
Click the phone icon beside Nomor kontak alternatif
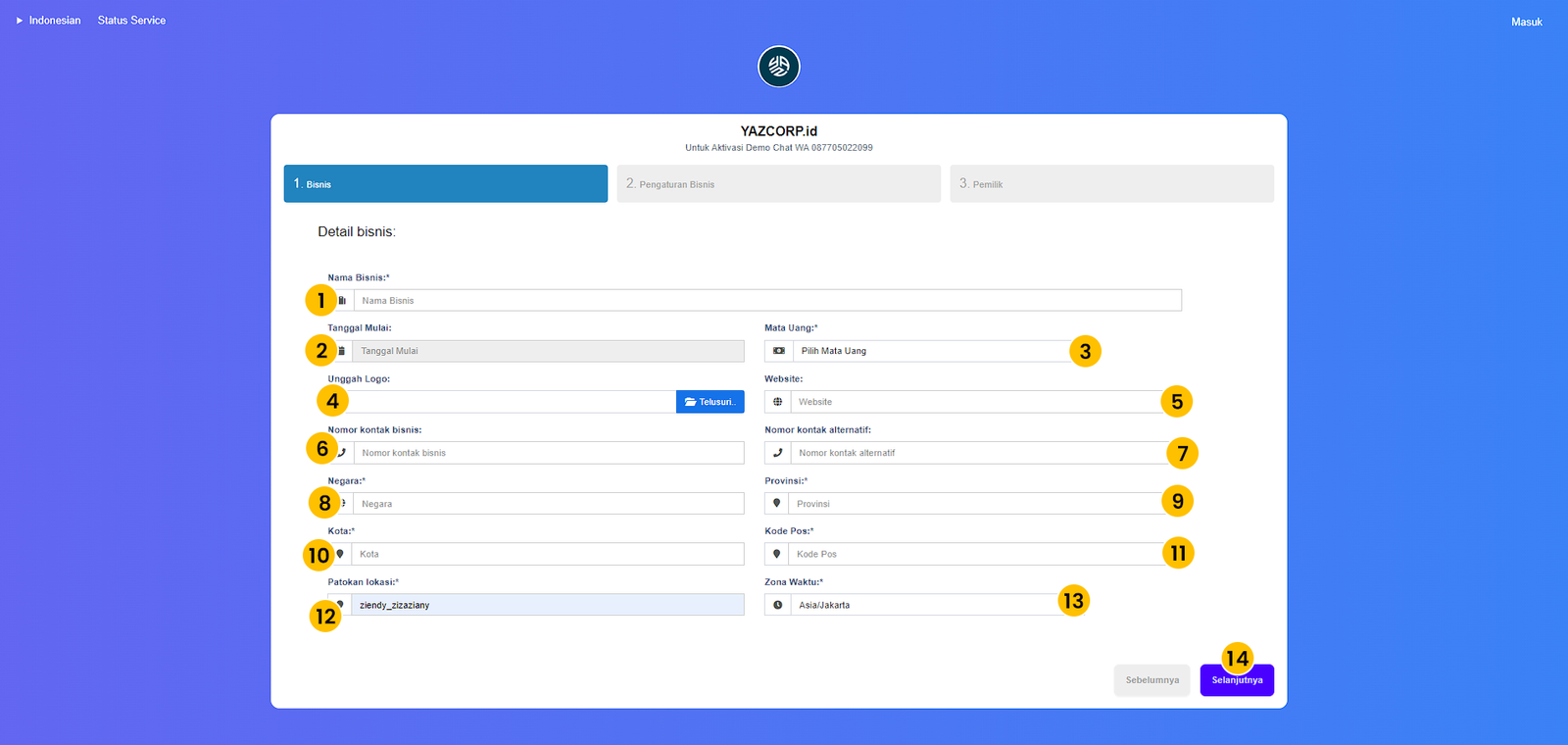(777, 453)
